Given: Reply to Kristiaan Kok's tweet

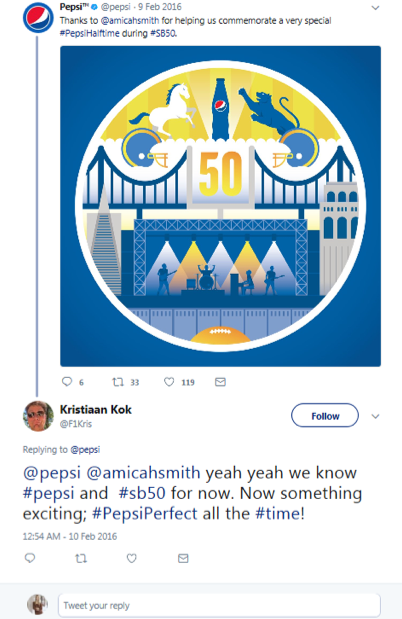Looking at the screenshot, I should 30,558.
